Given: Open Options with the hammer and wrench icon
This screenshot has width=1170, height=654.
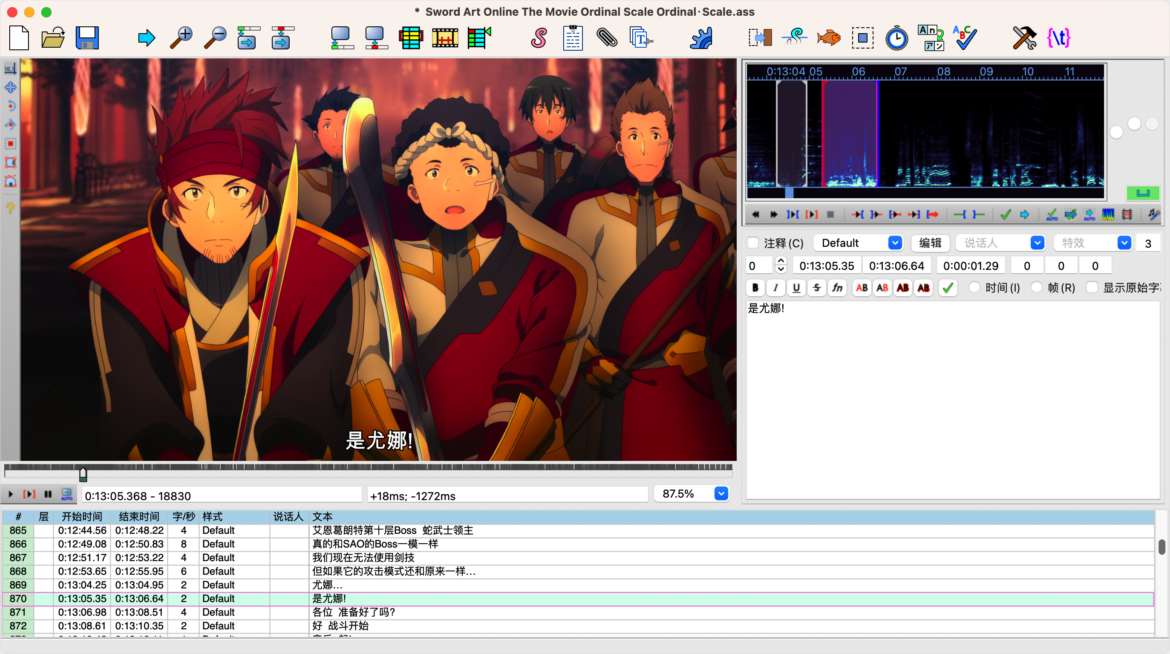Looking at the screenshot, I should point(1024,37).
